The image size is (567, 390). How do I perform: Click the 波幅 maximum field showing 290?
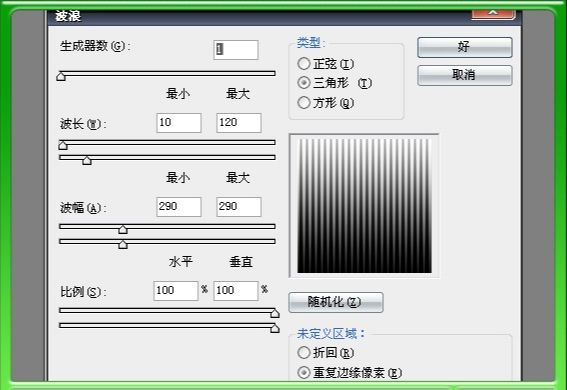tap(239, 207)
